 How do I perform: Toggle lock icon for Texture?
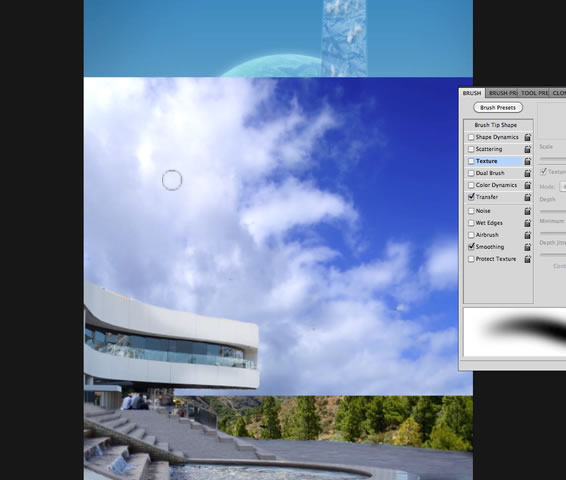point(527,161)
